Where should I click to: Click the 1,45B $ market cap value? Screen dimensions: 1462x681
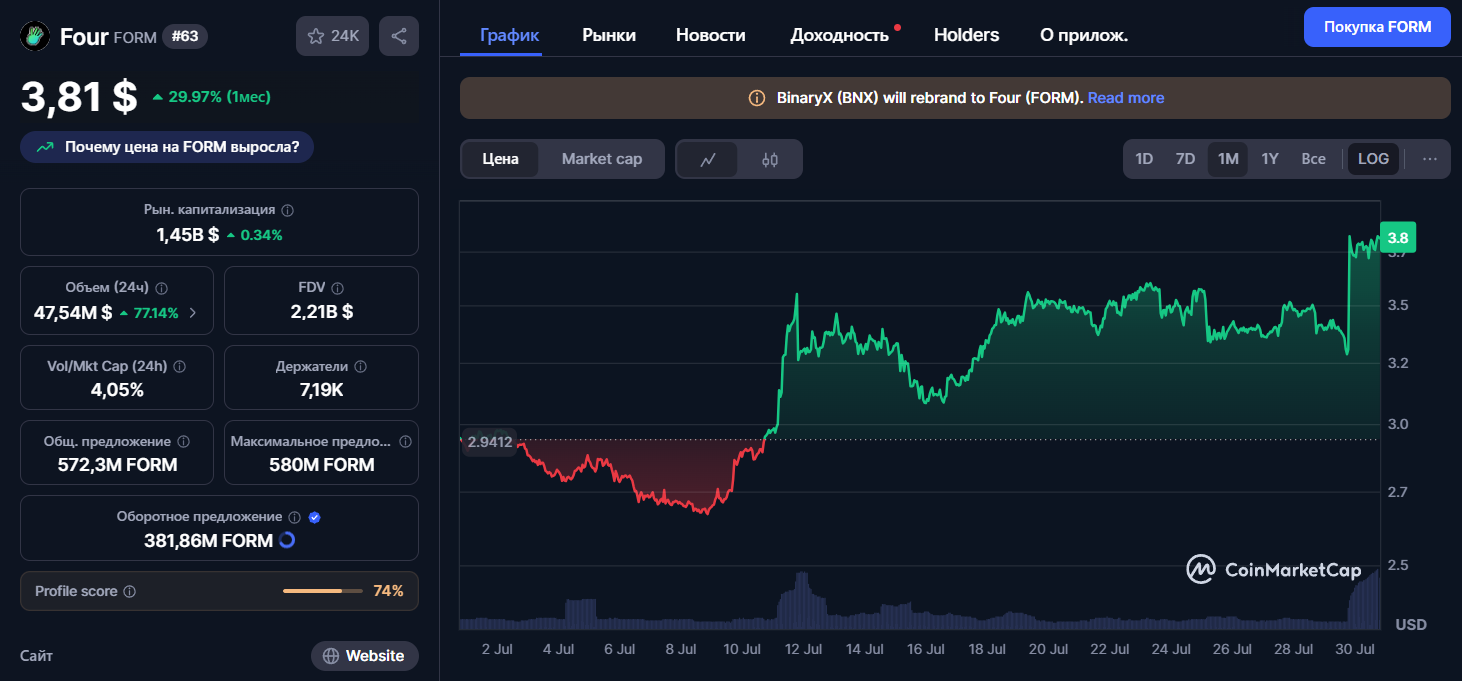coord(188,235)
